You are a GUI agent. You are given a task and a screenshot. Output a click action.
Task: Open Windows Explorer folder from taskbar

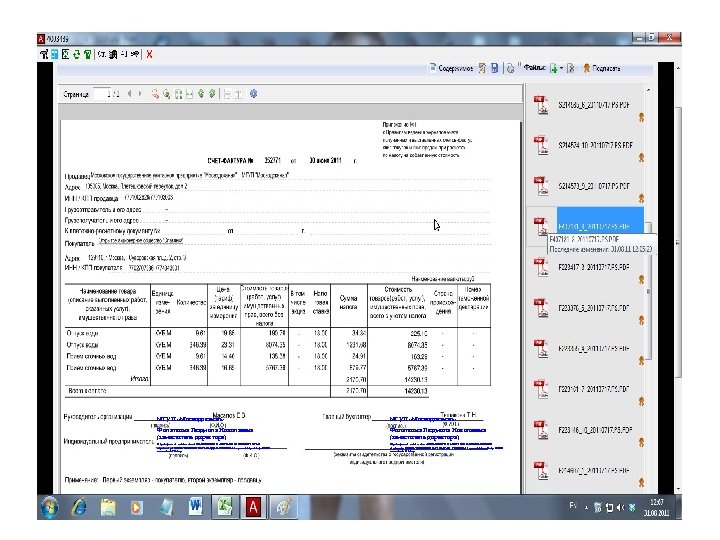[x=108, y=507]
